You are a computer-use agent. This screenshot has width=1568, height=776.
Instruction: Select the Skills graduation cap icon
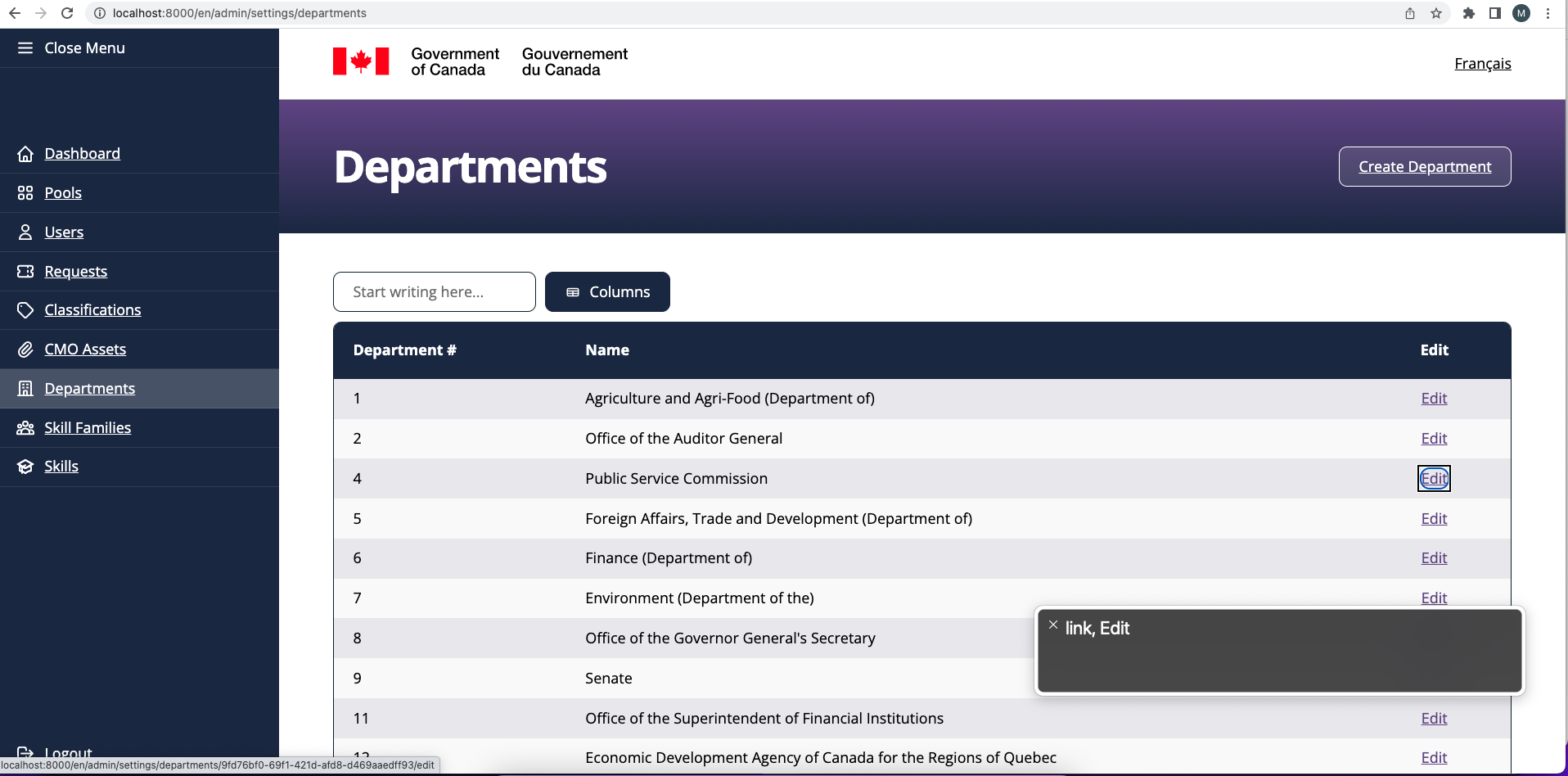click(x=25, y=466)
